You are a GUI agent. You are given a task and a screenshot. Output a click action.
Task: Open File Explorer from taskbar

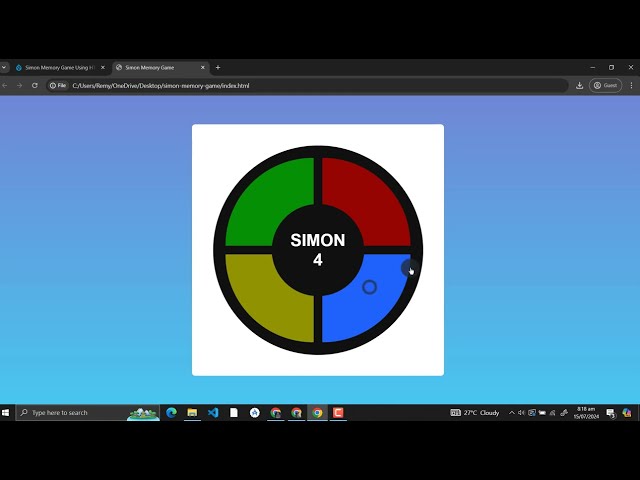click(x=192, y=413)
